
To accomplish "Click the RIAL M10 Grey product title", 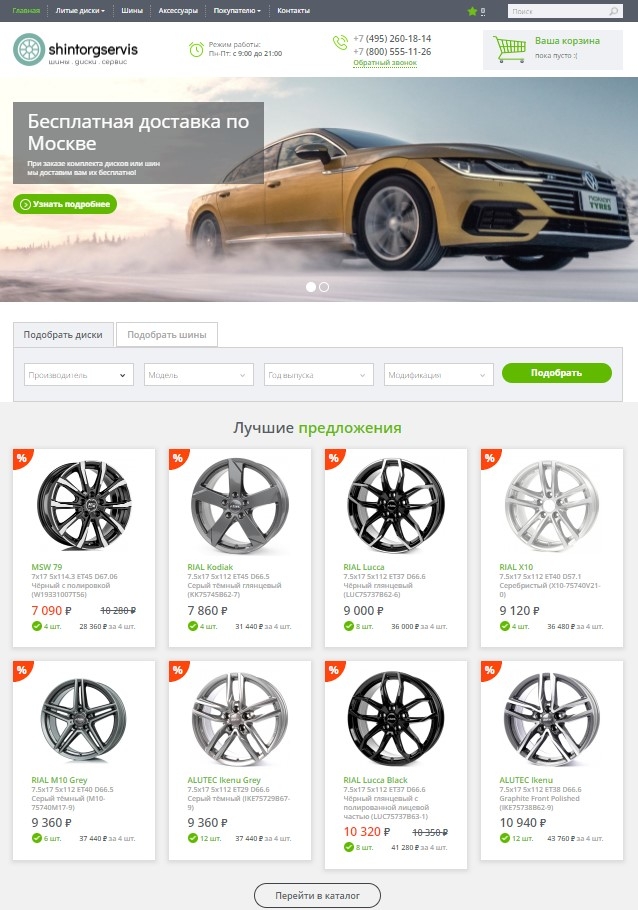I will tap(59, 780).
